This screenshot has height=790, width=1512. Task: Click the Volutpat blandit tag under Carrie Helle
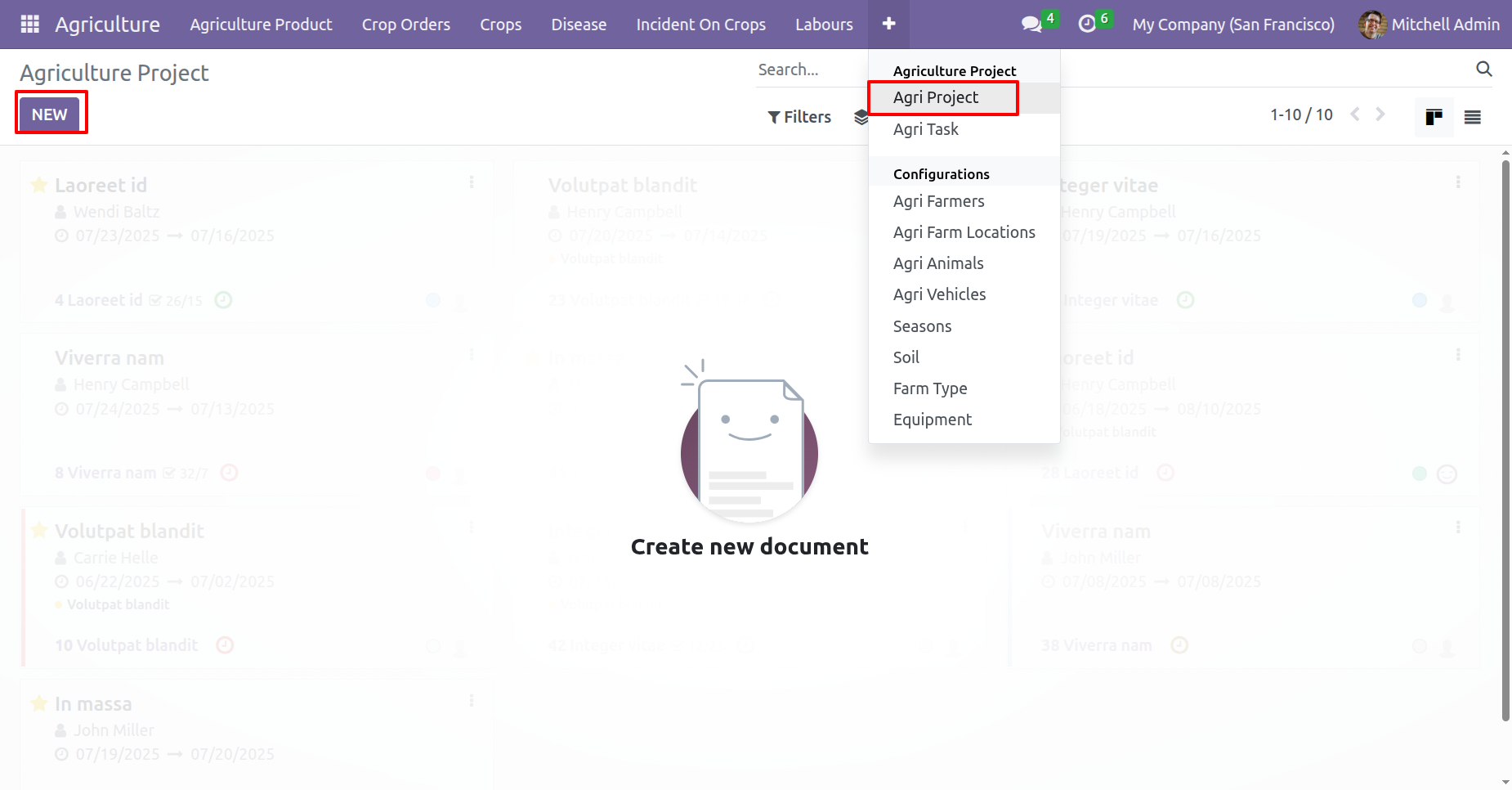click(x=118, y=604)
